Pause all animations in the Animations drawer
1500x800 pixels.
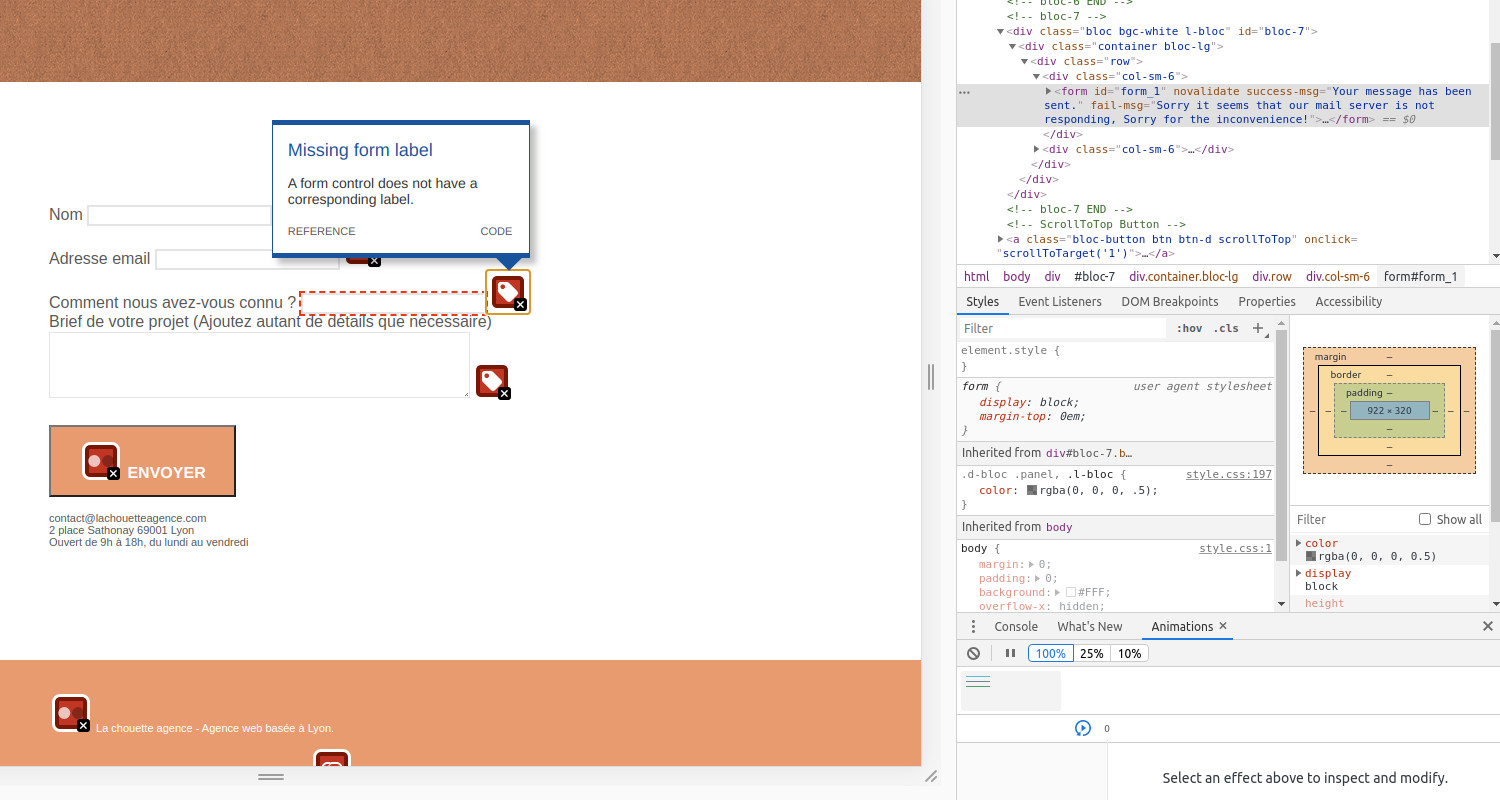click(1010, 653)
